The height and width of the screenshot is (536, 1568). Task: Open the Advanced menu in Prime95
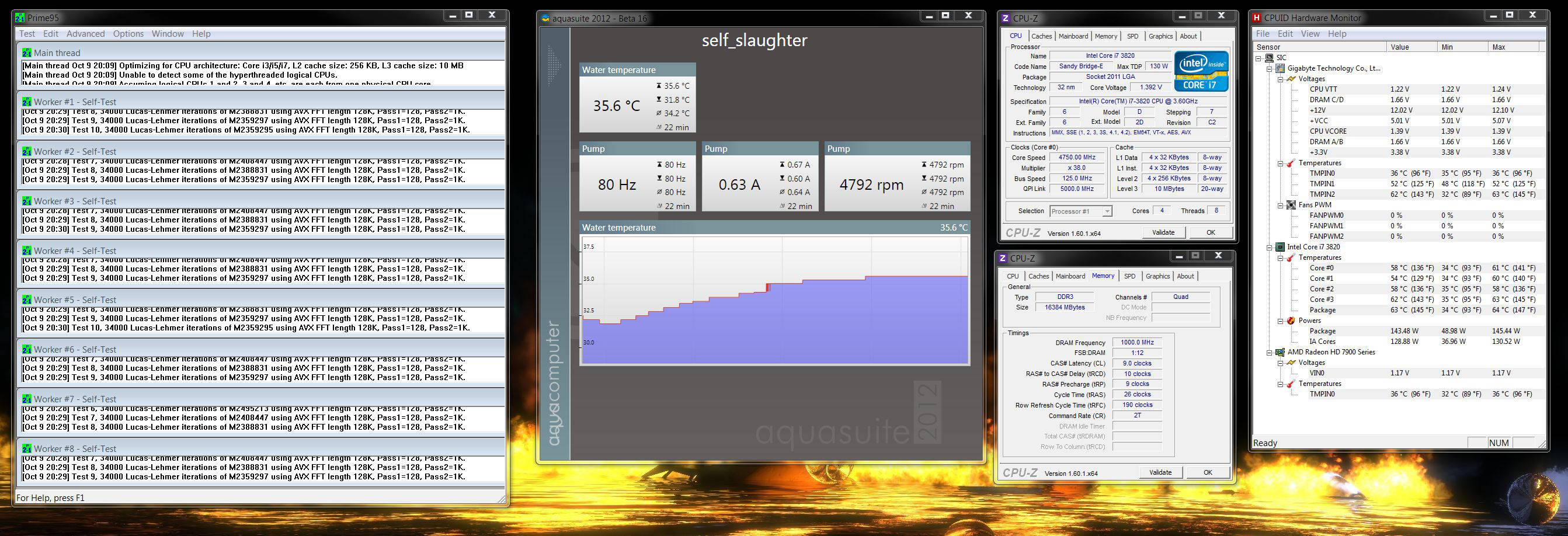tap(86, 34)
